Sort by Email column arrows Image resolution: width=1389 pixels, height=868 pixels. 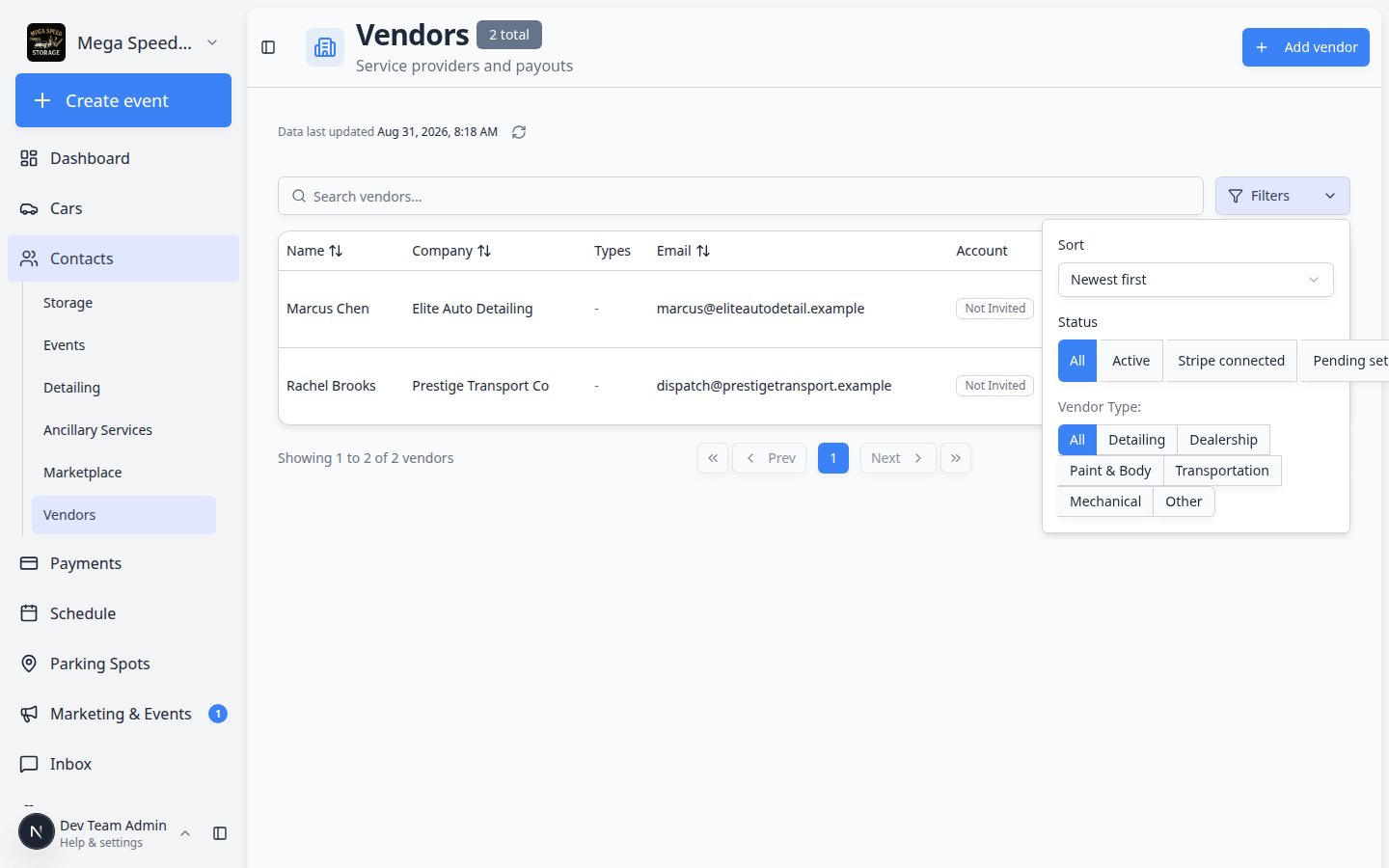coord(703,251)
